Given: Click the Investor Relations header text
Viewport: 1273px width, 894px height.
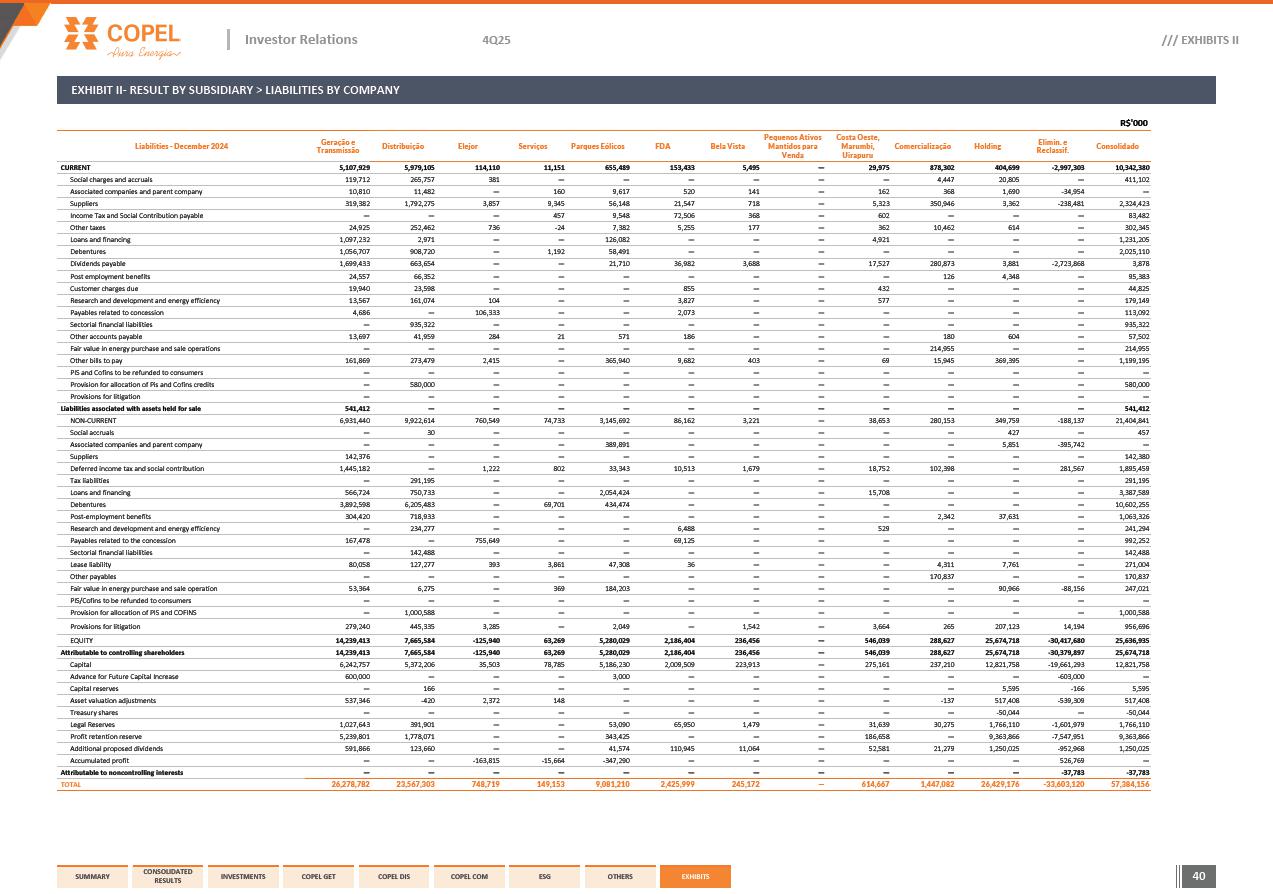Looking at the screenshot, I should pyautogui.click(x=300, y=40).
